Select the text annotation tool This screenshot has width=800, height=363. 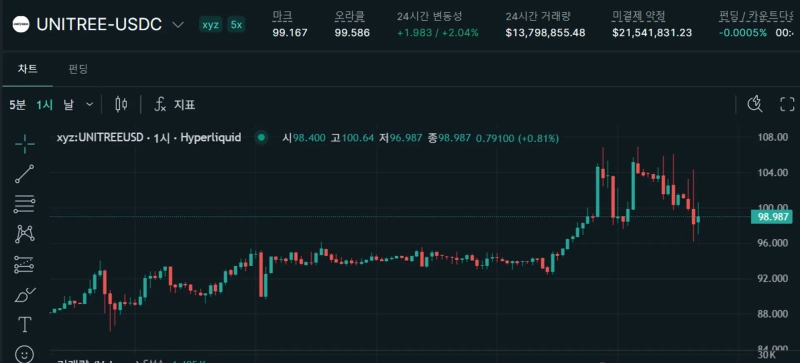(24, 324)
